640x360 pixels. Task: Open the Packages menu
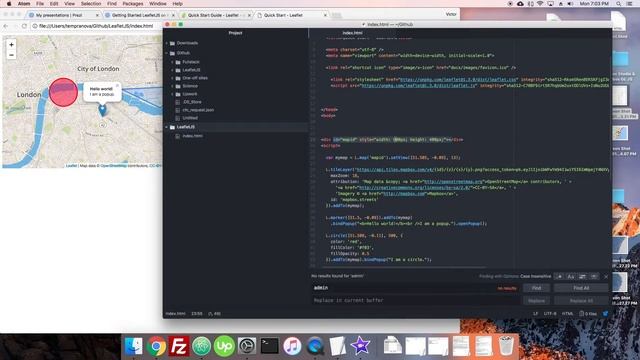133,4
